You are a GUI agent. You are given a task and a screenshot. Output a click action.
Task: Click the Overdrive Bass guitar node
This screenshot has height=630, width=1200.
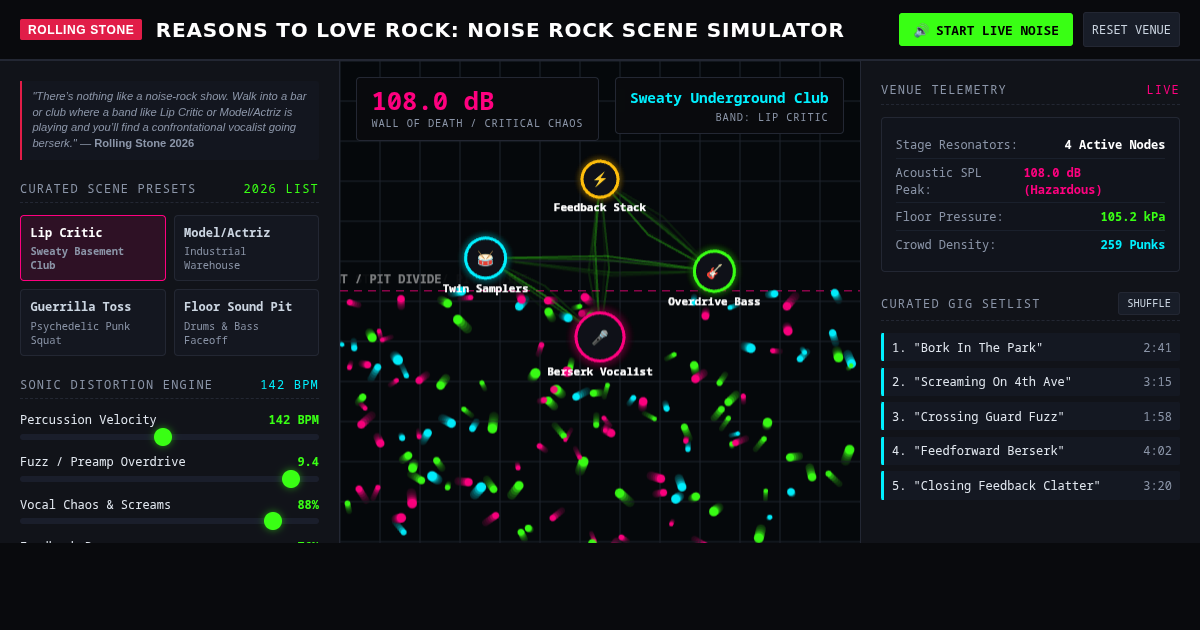tap(714, 271)
